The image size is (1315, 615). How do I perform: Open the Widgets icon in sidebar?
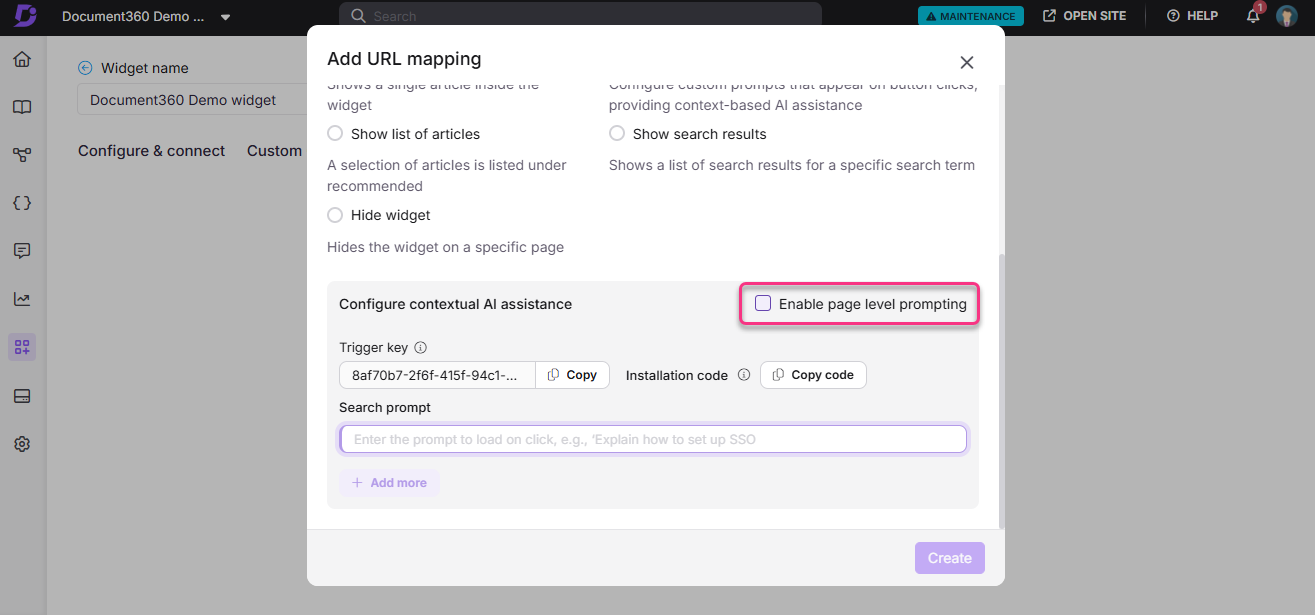[22, 347]
